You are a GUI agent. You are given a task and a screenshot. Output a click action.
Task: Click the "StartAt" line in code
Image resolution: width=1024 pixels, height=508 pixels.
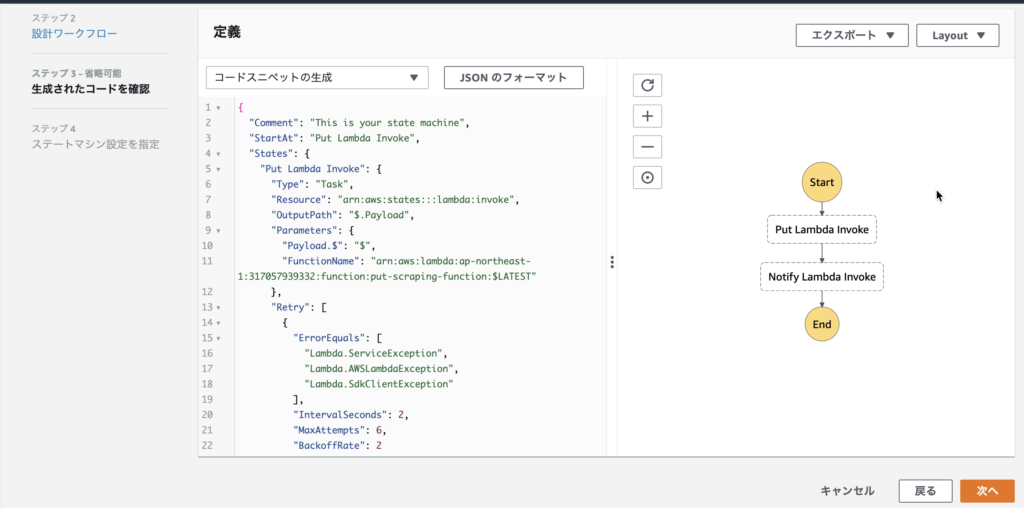click(x=334, y=138)
